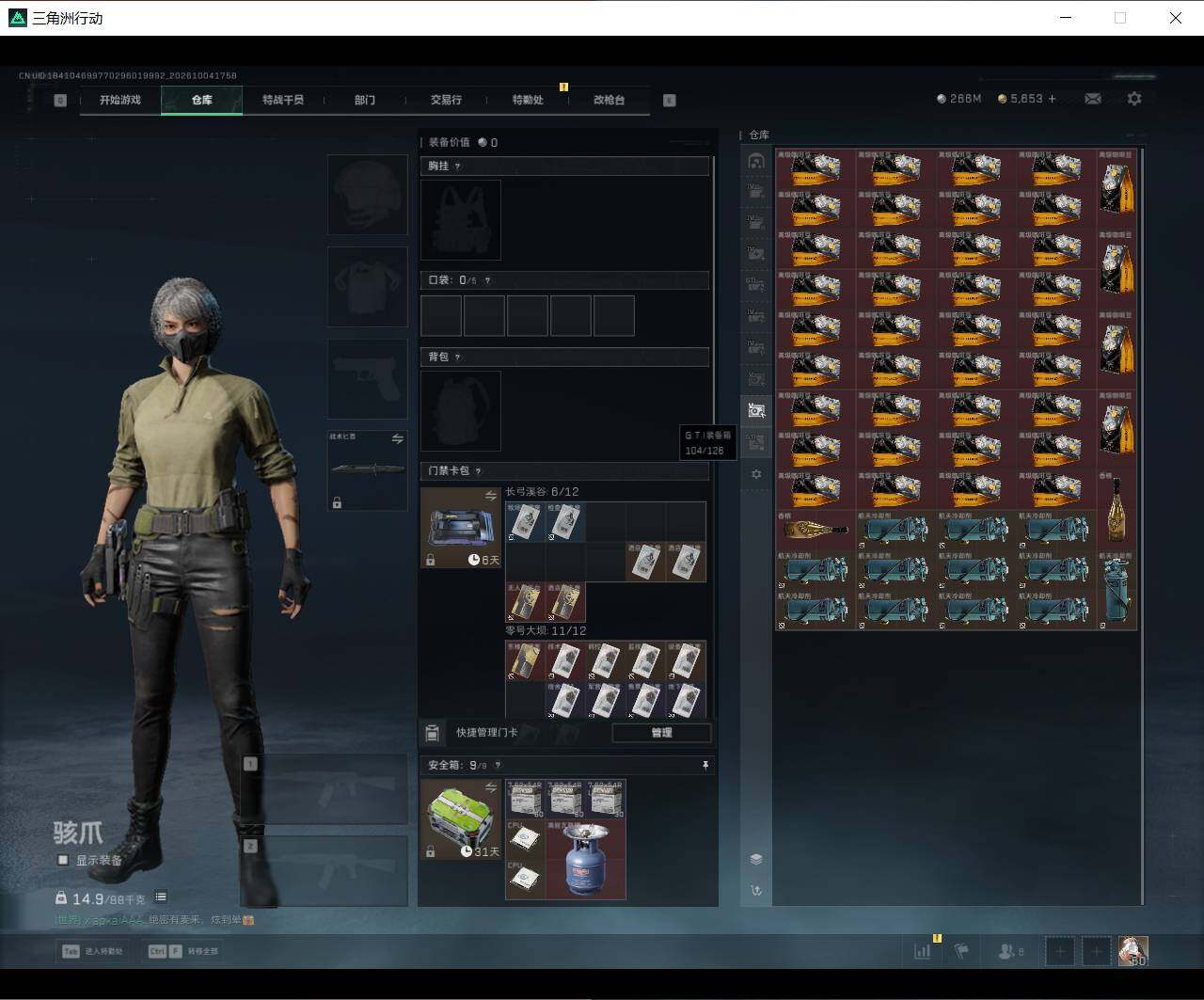
Task: Click the swap arrows on keycard case
Action: coord(490,496)
